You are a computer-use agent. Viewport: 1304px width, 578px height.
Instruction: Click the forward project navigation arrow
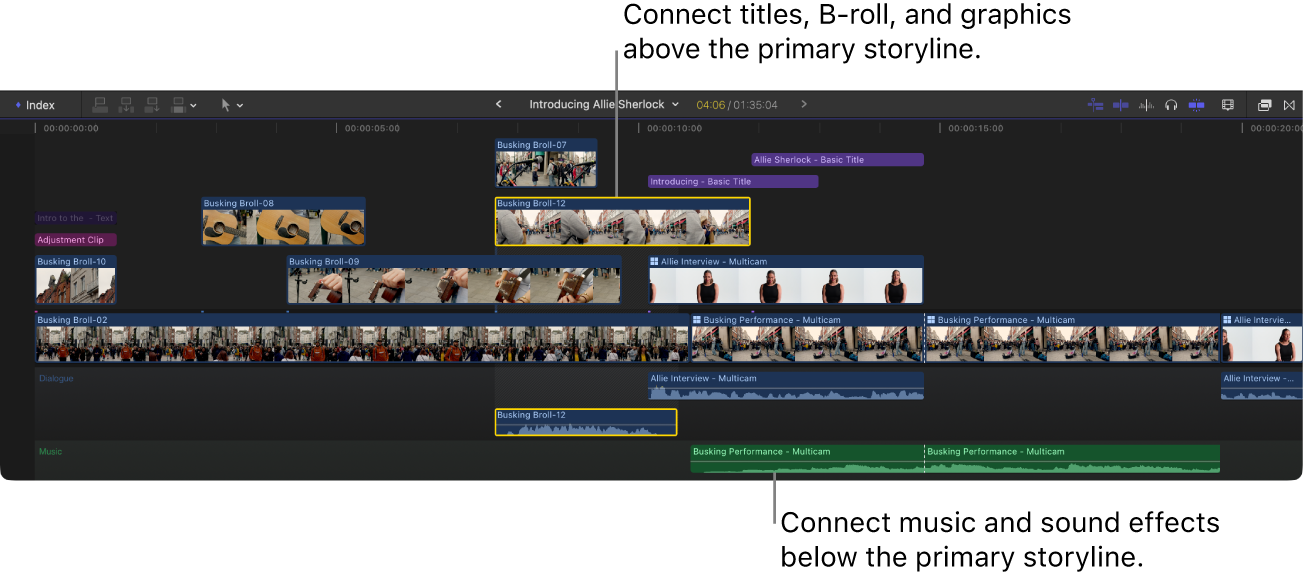click(x=803, y=104)
